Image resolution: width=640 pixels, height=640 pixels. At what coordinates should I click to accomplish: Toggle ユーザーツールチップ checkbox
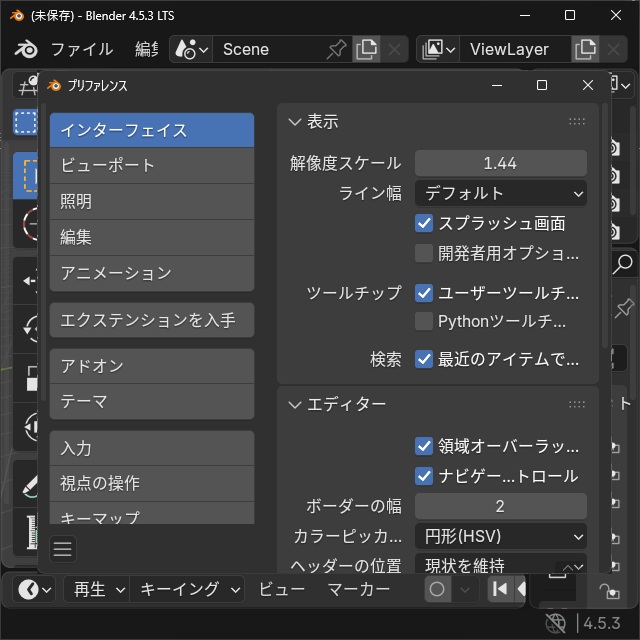(424, 293)
